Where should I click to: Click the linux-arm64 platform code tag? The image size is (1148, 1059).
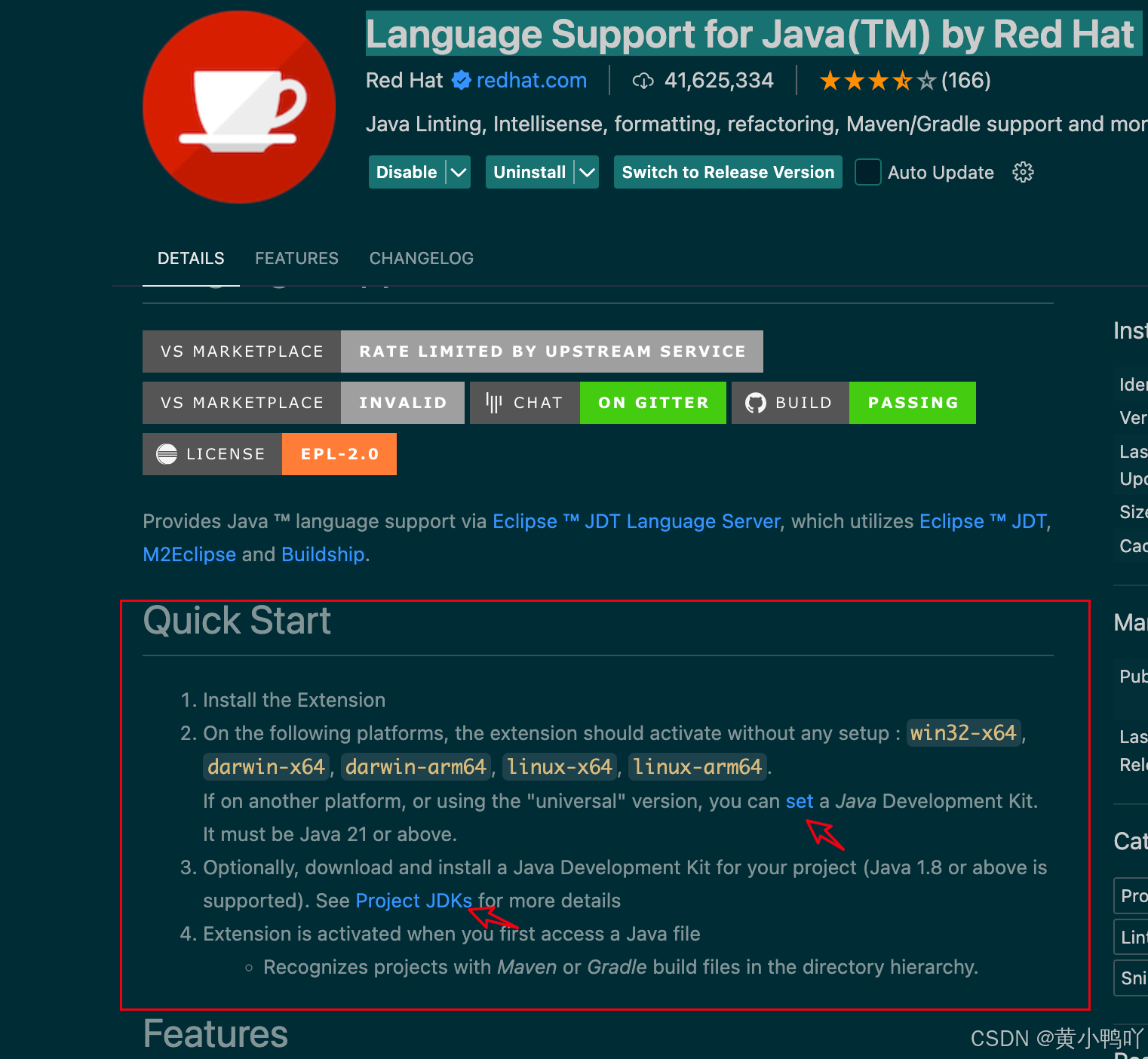pos(698,767)
